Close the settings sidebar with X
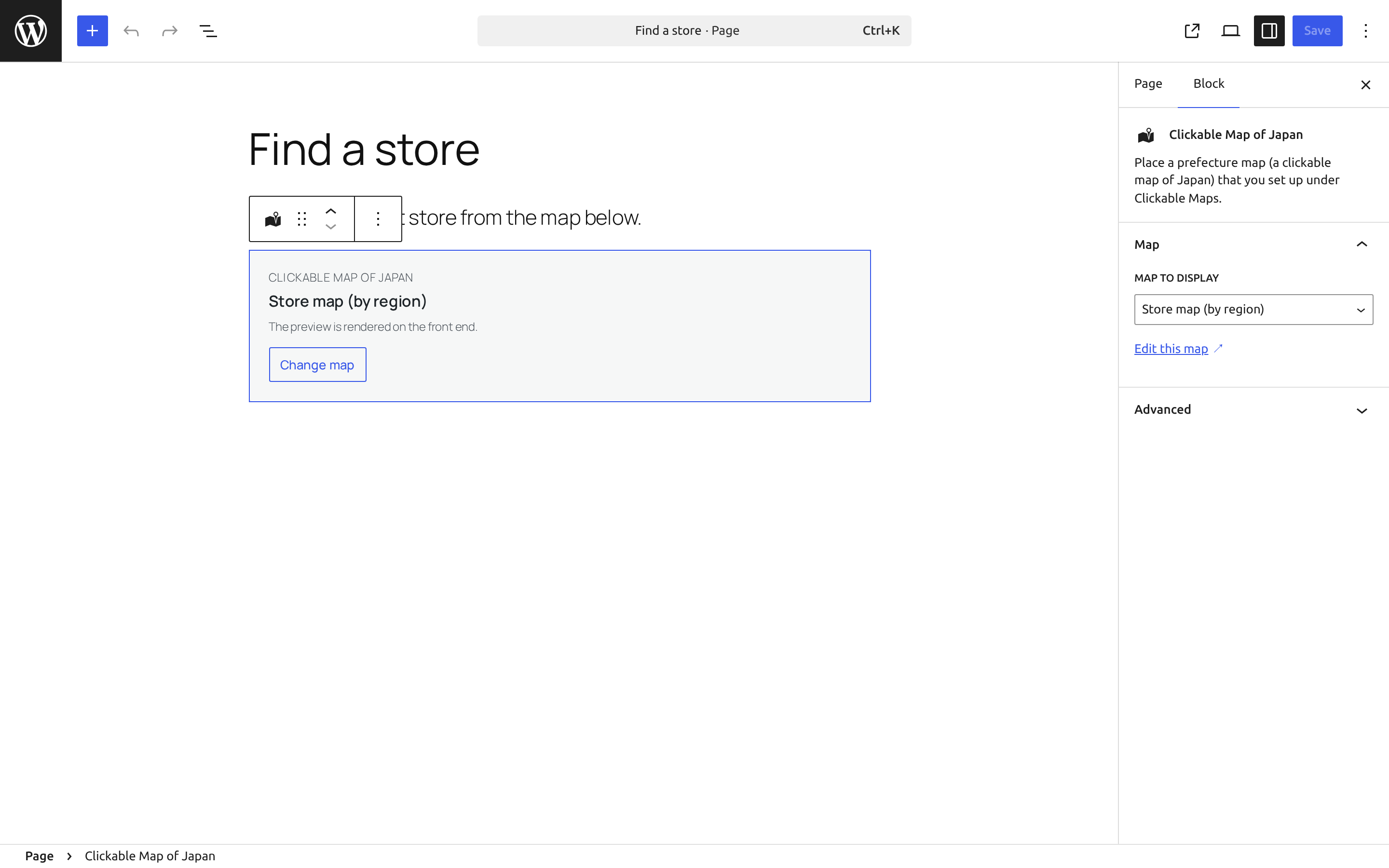 coord(1365,85)
